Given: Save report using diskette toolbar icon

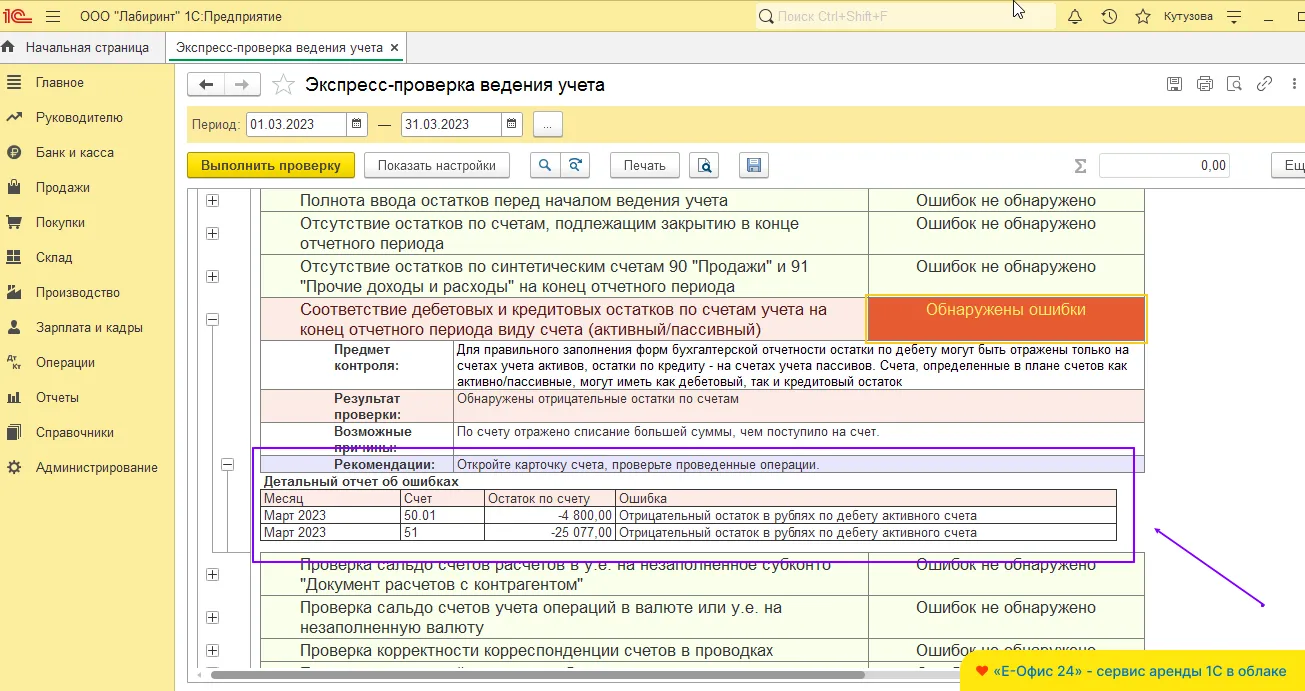Looking at the screenshot, I should (754, 165).
